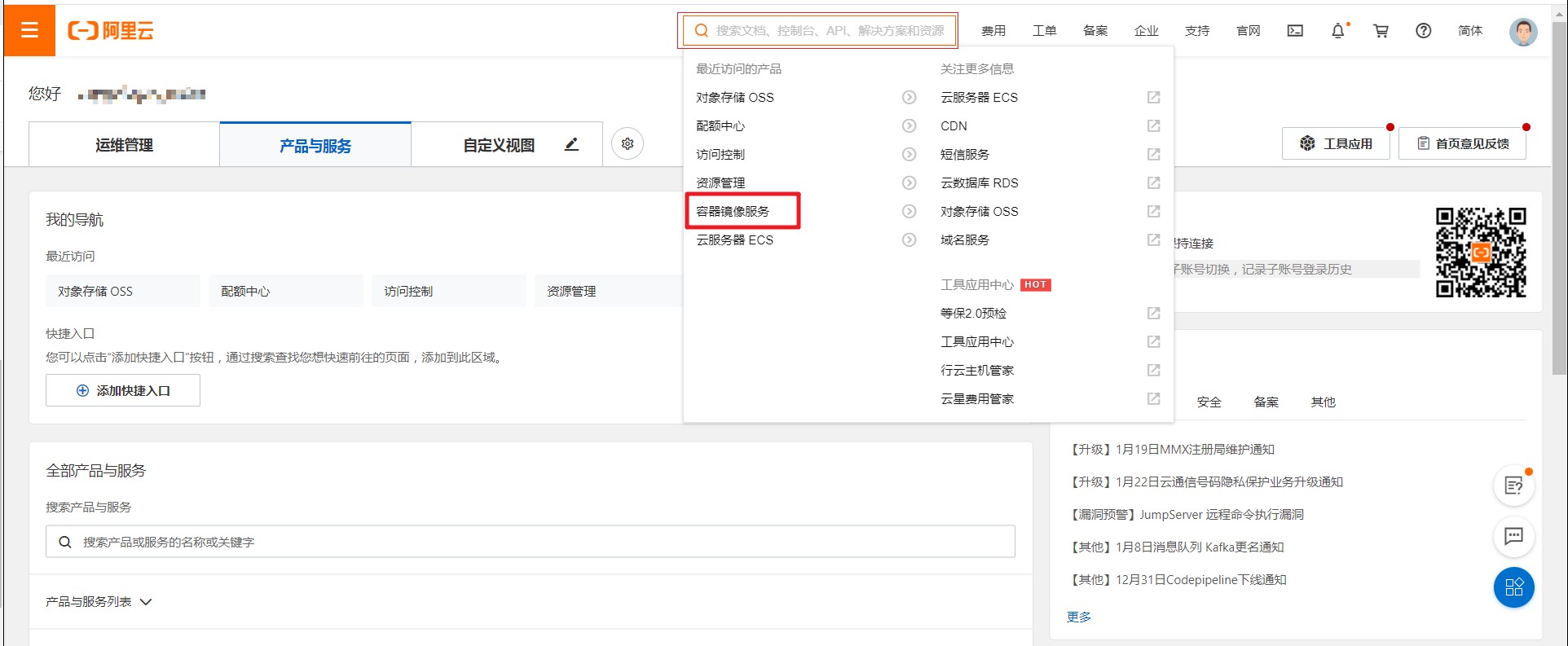Open JumpServer 远程命令执行漏洞 notice
Viewport: 1568px width, 646px height.
1186,514
